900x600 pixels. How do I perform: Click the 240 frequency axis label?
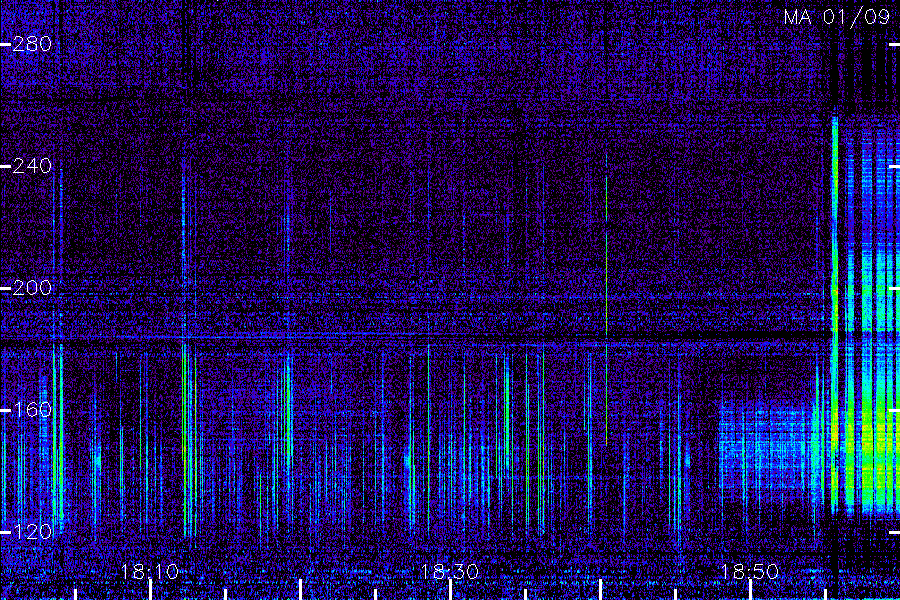[32, 166]
